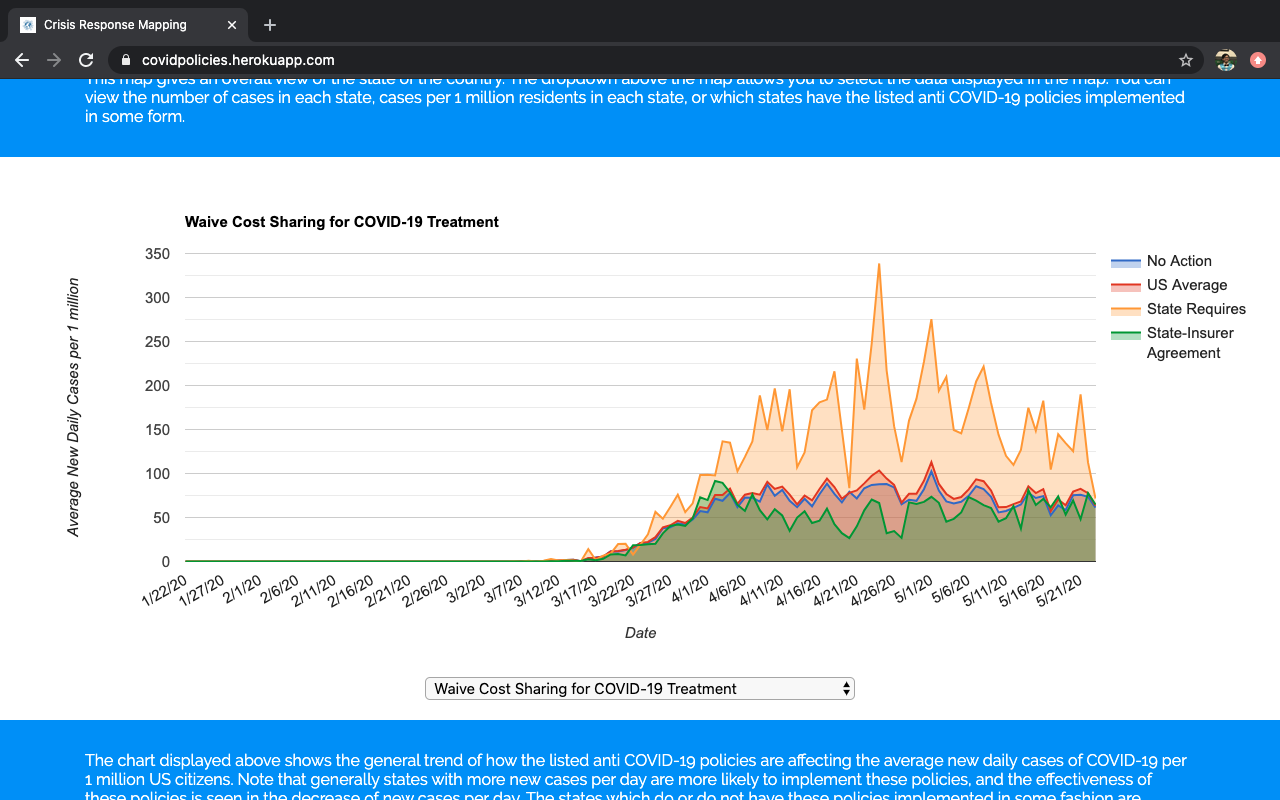Screen dimensions: 1280x800
Task: Click the Crisis Response Mapping tab favicon
Action: tap(28, 25)
